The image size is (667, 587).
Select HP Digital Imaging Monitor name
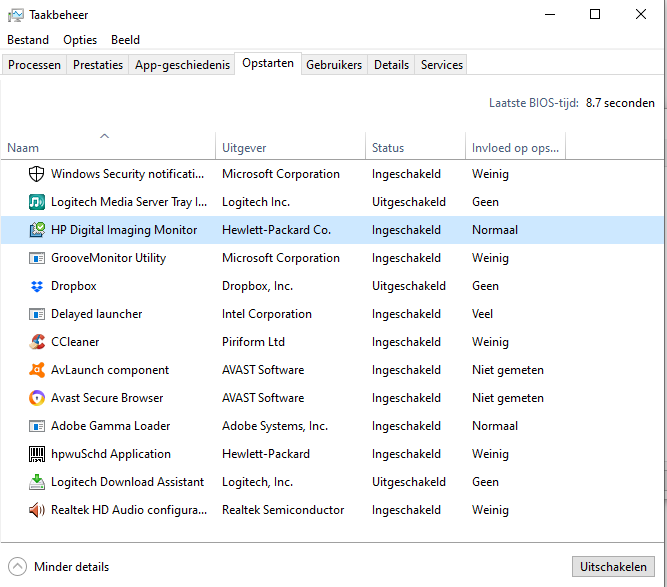click(x=124, y=230)
